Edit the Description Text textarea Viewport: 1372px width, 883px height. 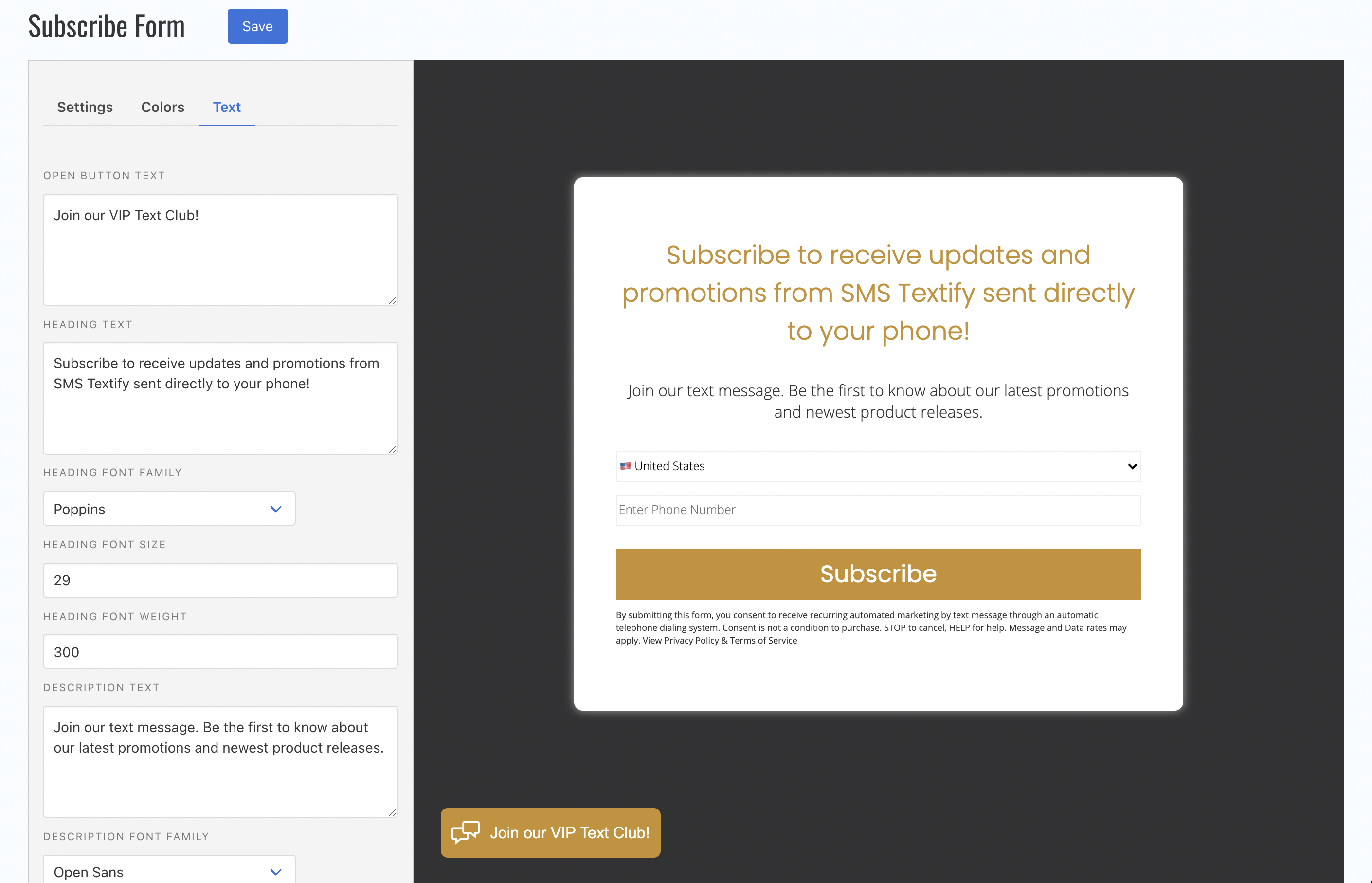click(220, 761)
